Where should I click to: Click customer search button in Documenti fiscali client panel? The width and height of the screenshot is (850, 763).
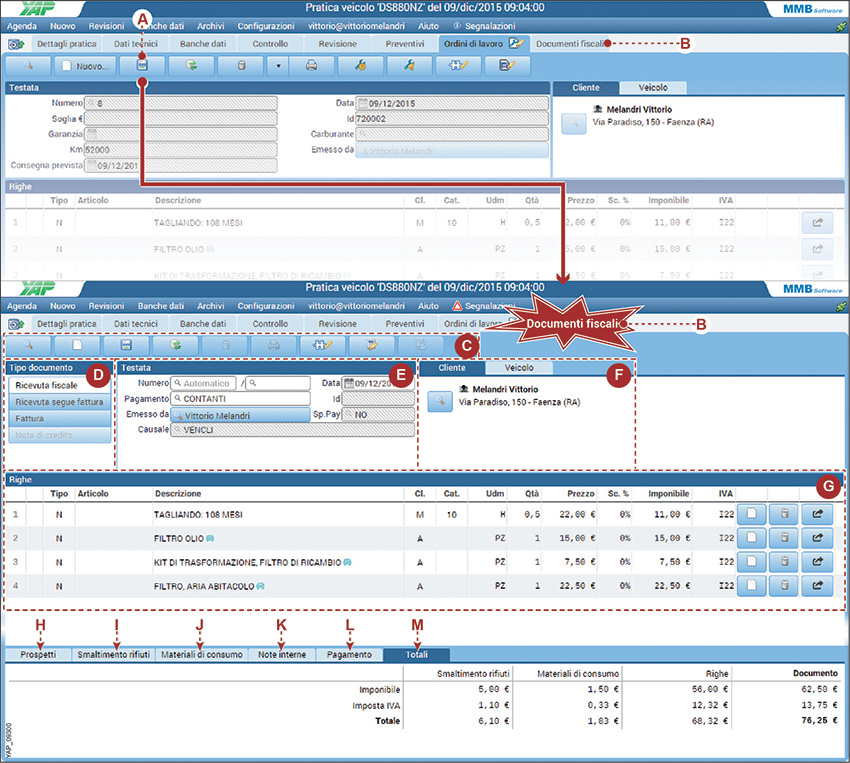click(x=440, y=402)
